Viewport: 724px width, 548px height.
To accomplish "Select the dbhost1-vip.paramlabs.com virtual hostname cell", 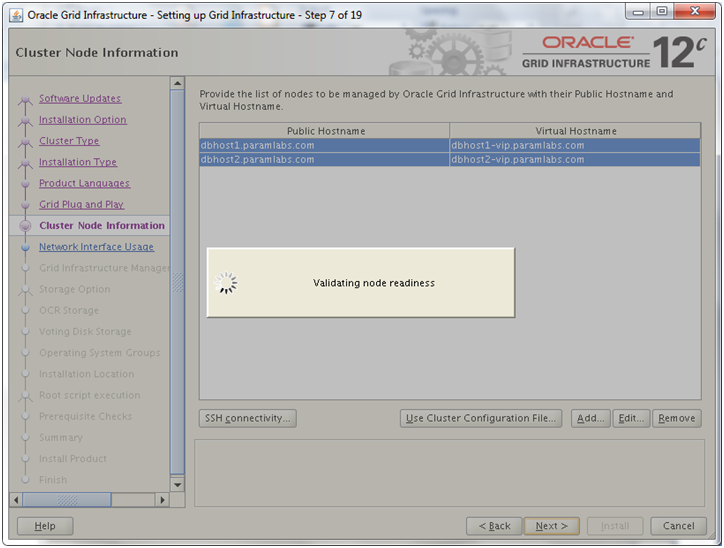I will [x=575, y=145].
